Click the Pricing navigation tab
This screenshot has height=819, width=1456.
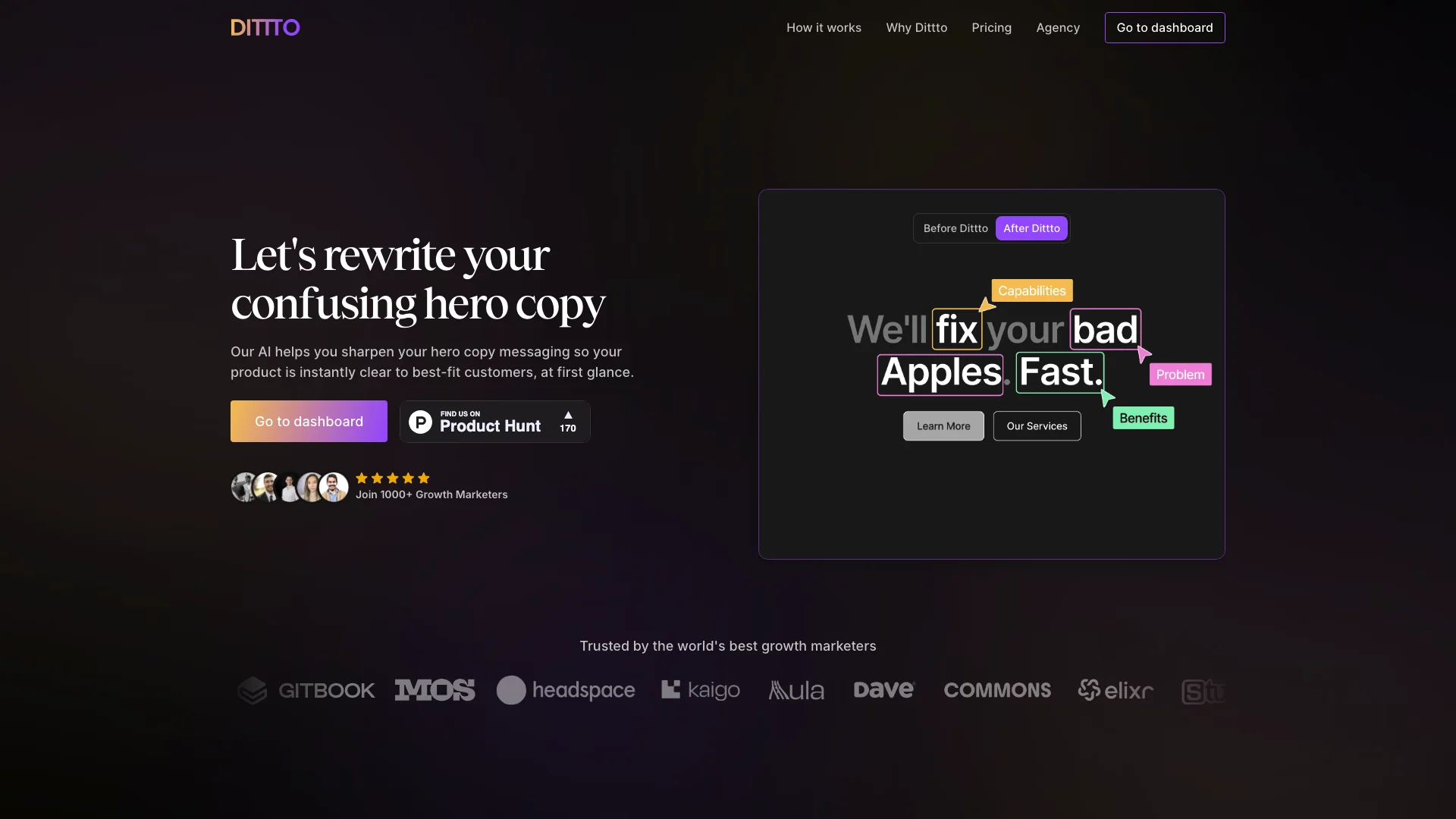coord(992,27)
